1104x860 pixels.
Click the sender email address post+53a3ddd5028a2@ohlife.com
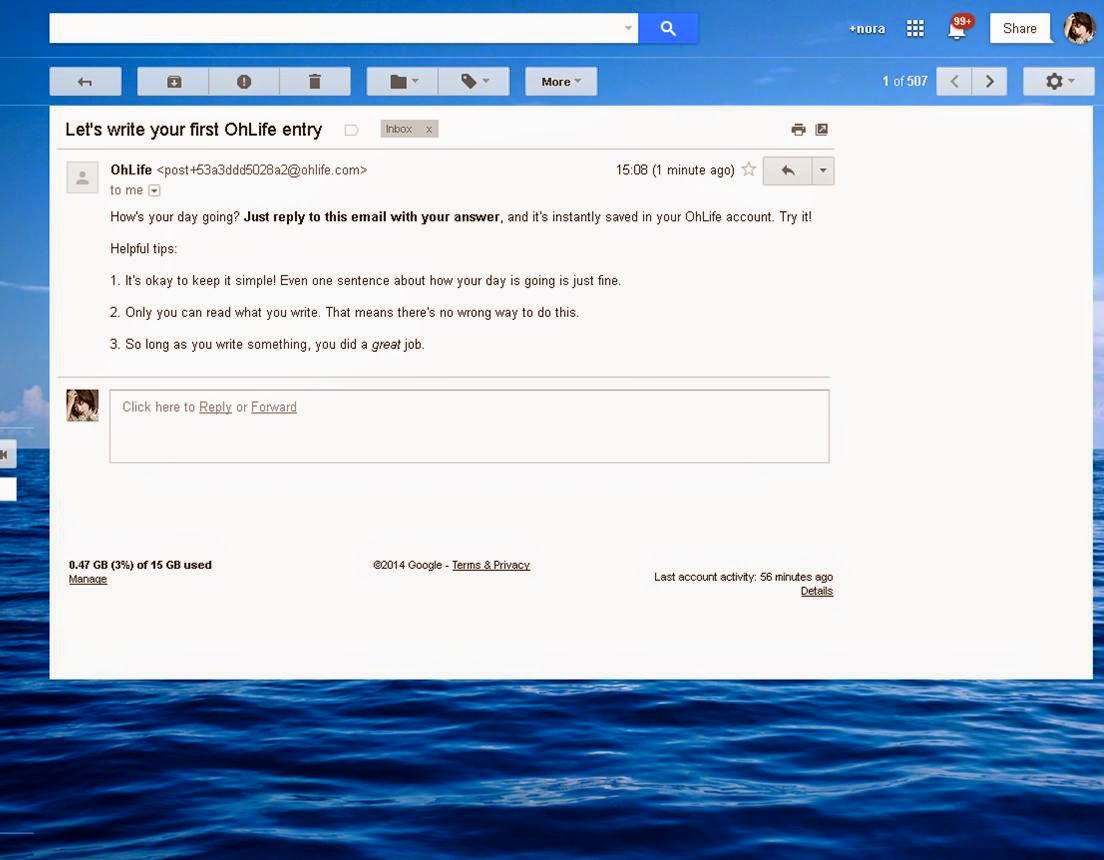click(262, 170)
